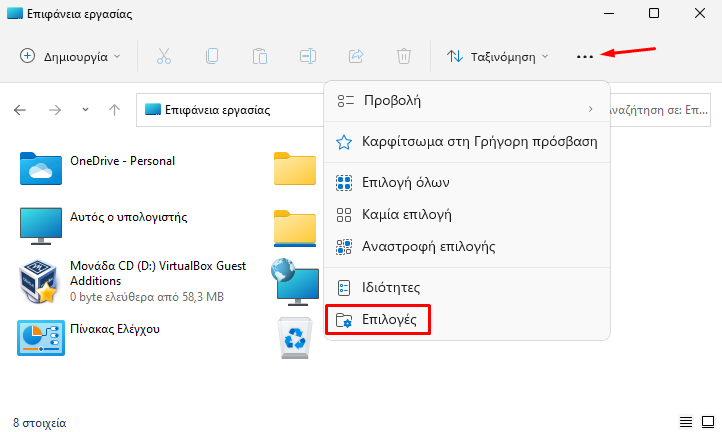722x432 pixels.
Task: Click the Copy icon in toolbar
Action: (x=212, y=56)
